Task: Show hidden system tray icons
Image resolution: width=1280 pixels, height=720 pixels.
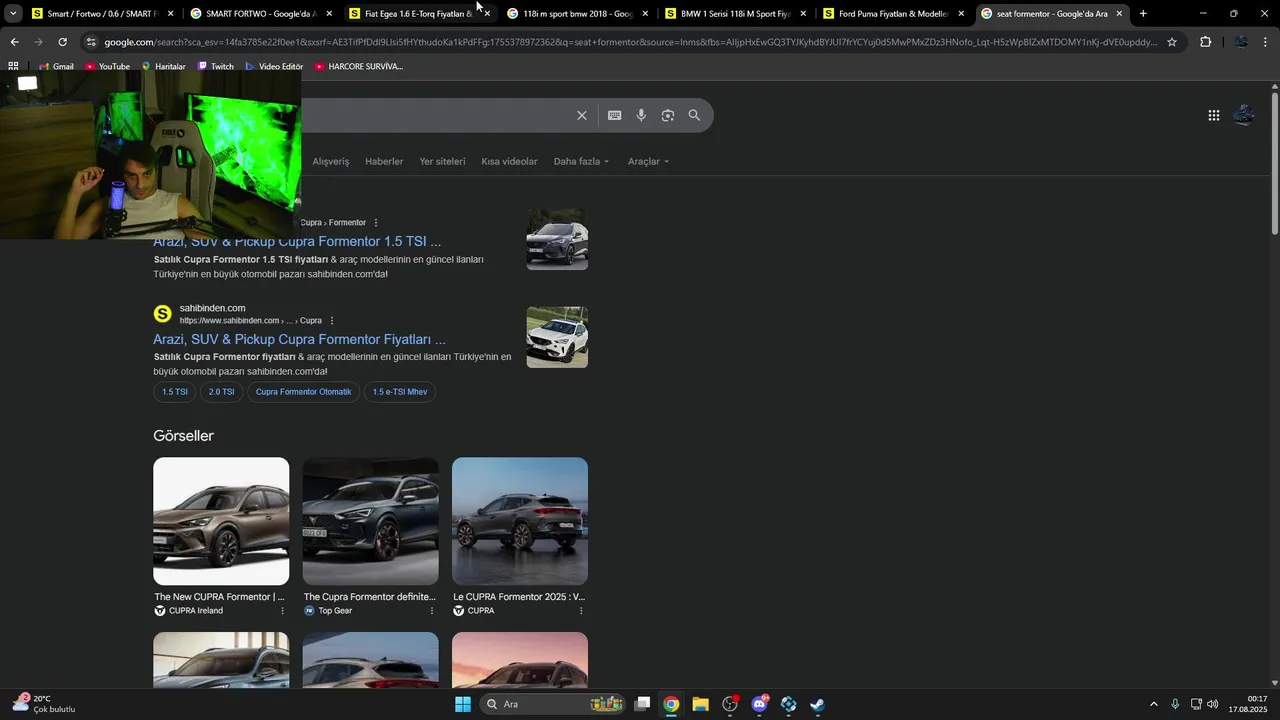Action: coord(1153,704)
